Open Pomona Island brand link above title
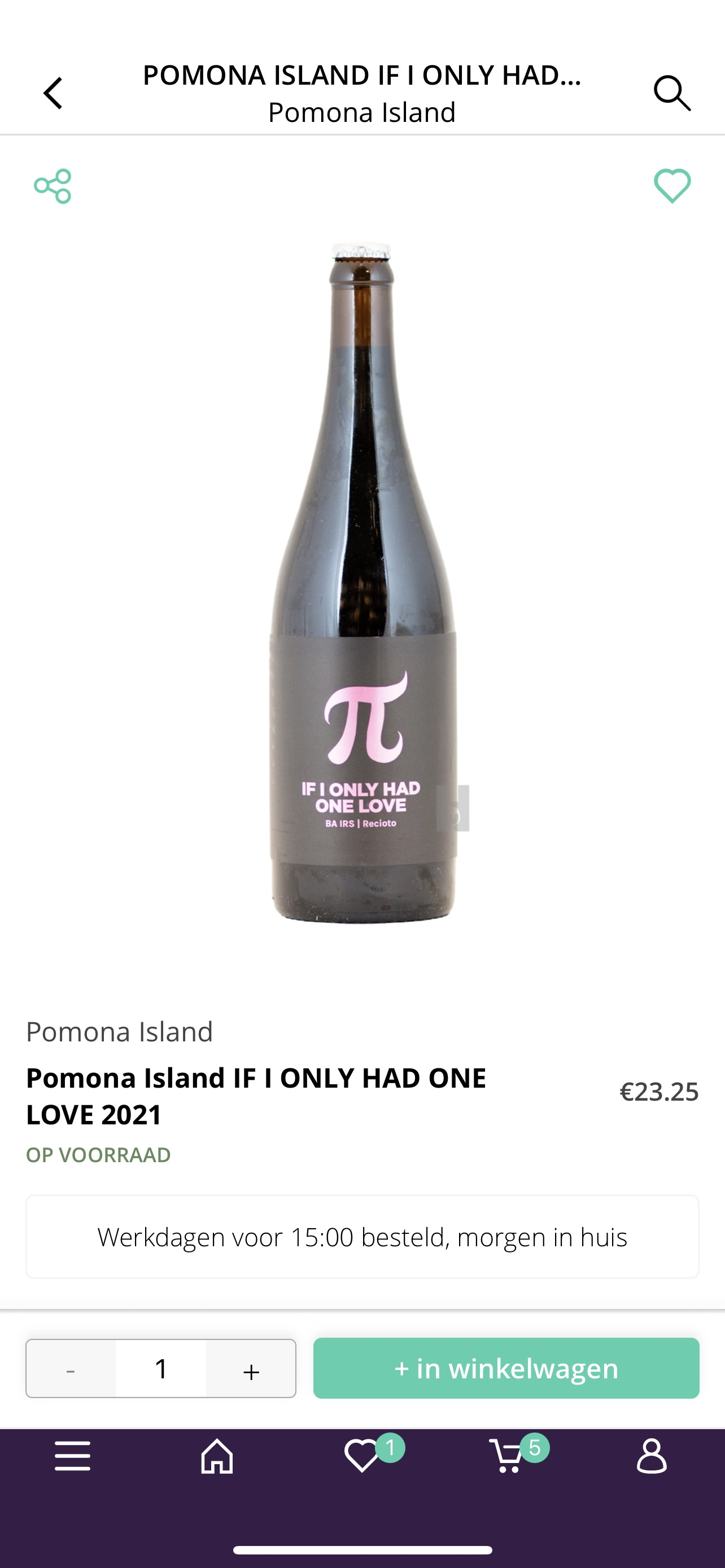725x1568 pixels. [x=119, y=1032]
